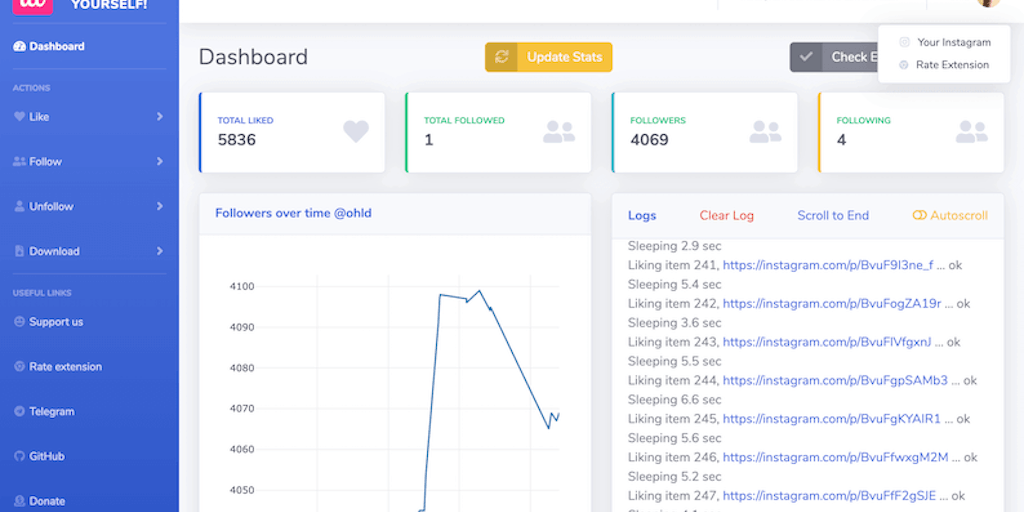This screenshot has width=1024, height=512.
Task: Click the Following value 4
Action: [841, 140]
